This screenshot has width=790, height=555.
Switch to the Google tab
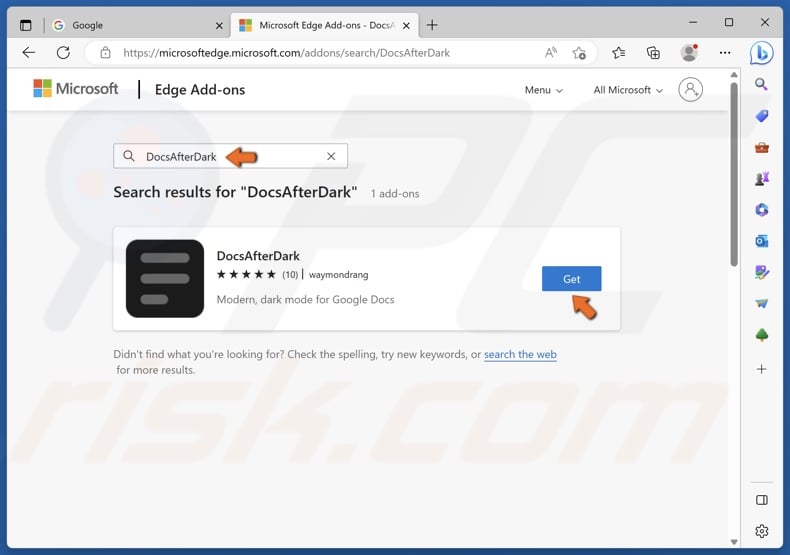(136, 25)
